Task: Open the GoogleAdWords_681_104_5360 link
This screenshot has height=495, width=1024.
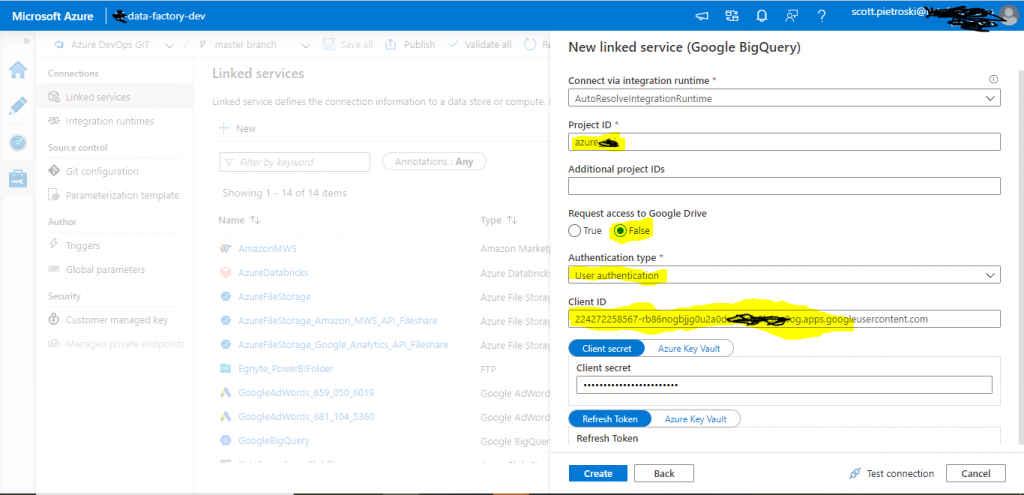Action: tap(306, 416)
